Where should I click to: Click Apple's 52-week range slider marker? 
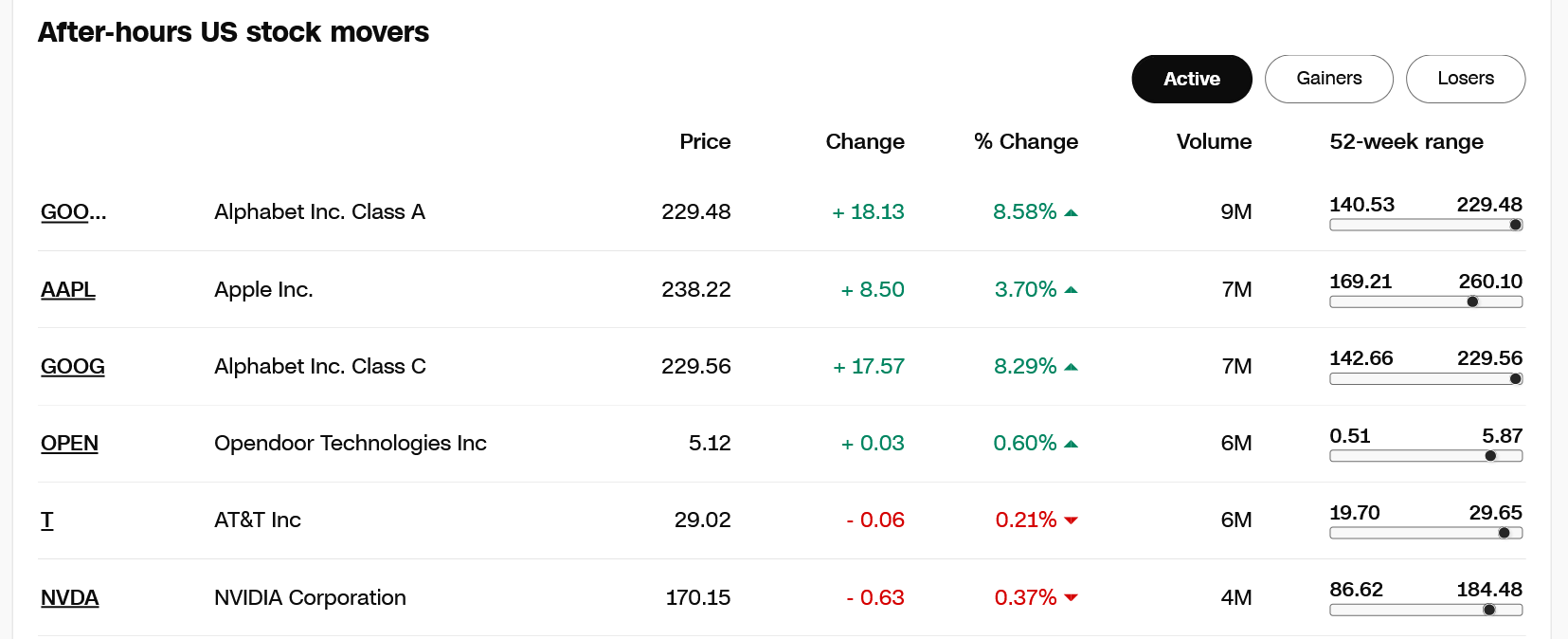click(x=1472, y=302)
